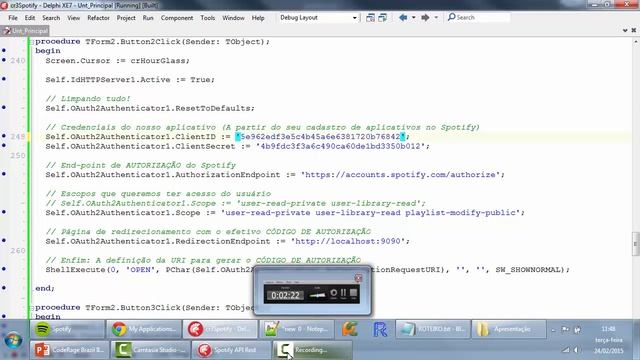
Task: Switch to Chrome My Applications taskbar button
Action: tap(144, 329)
